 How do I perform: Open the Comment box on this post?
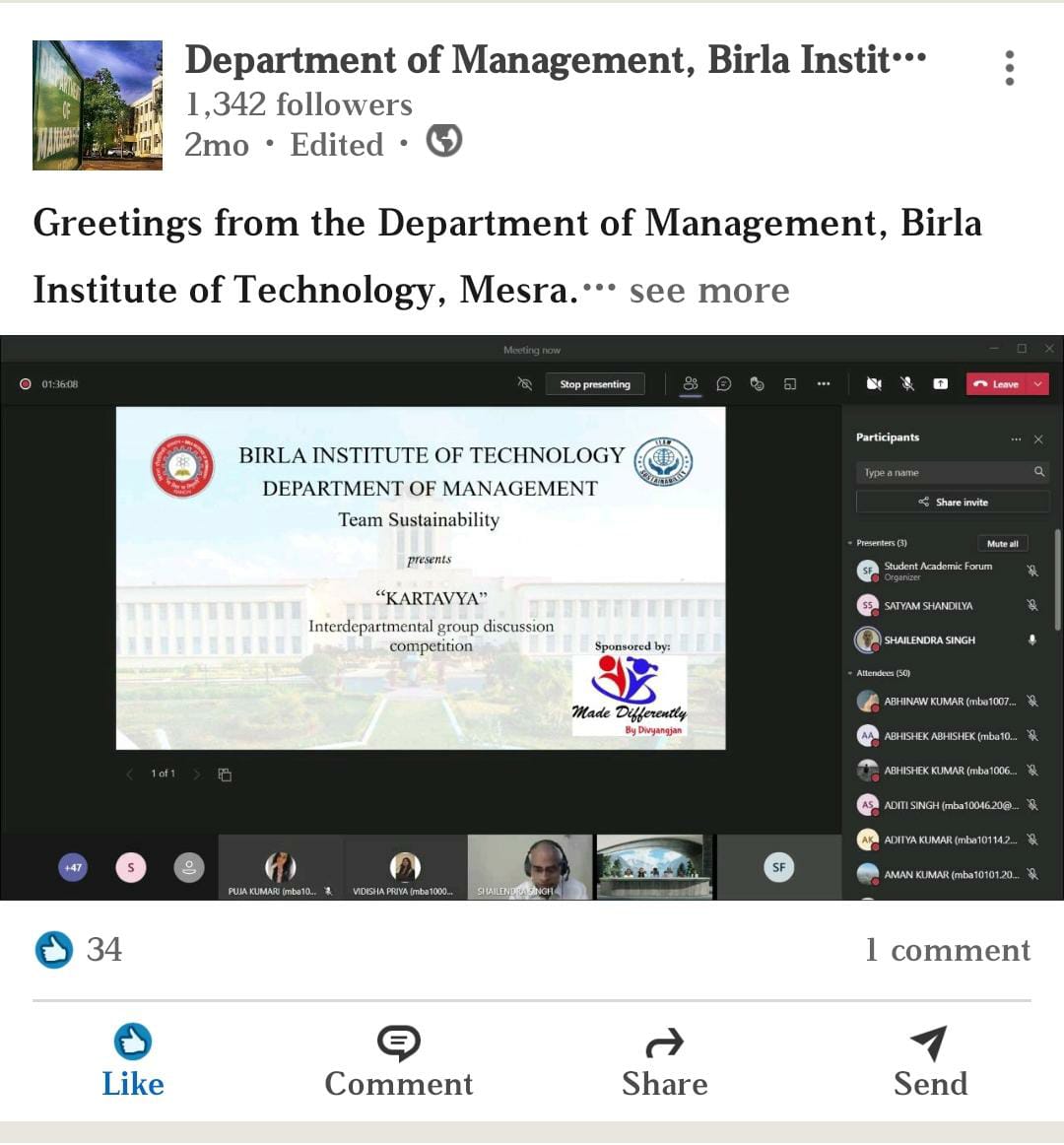399,1060
